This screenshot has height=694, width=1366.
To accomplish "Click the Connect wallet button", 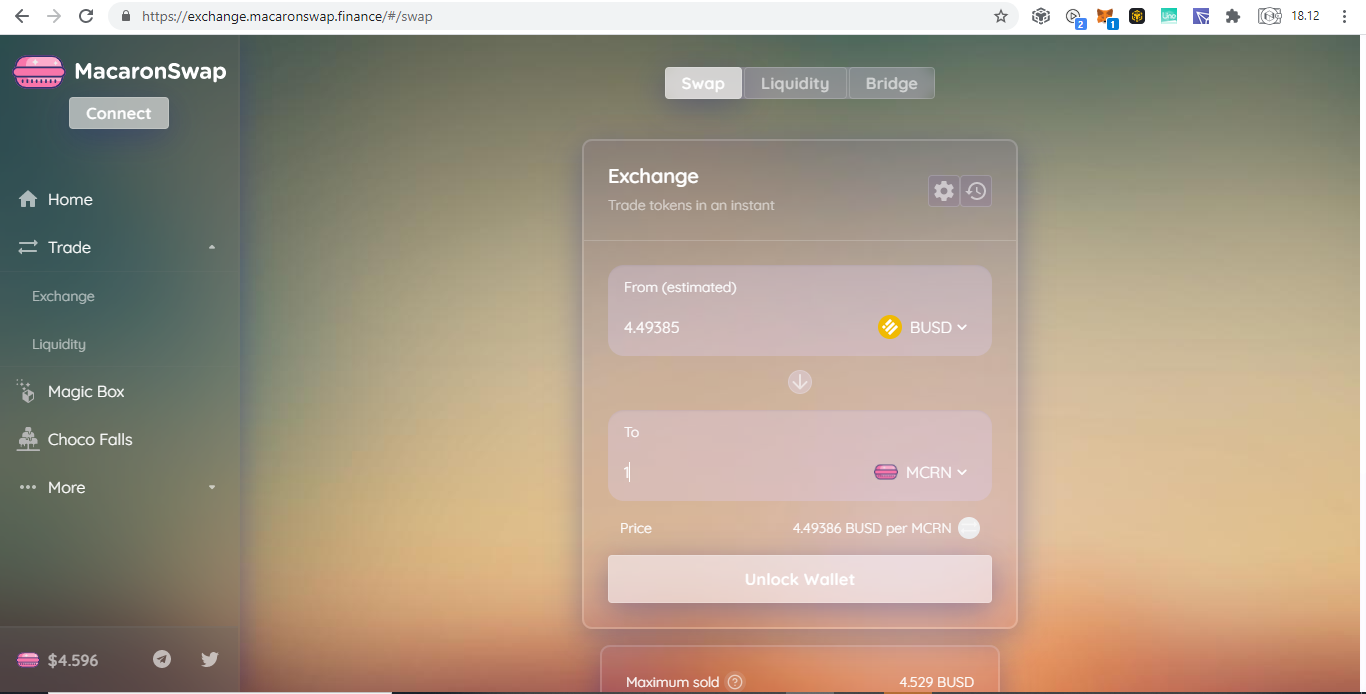I will 119,113.
